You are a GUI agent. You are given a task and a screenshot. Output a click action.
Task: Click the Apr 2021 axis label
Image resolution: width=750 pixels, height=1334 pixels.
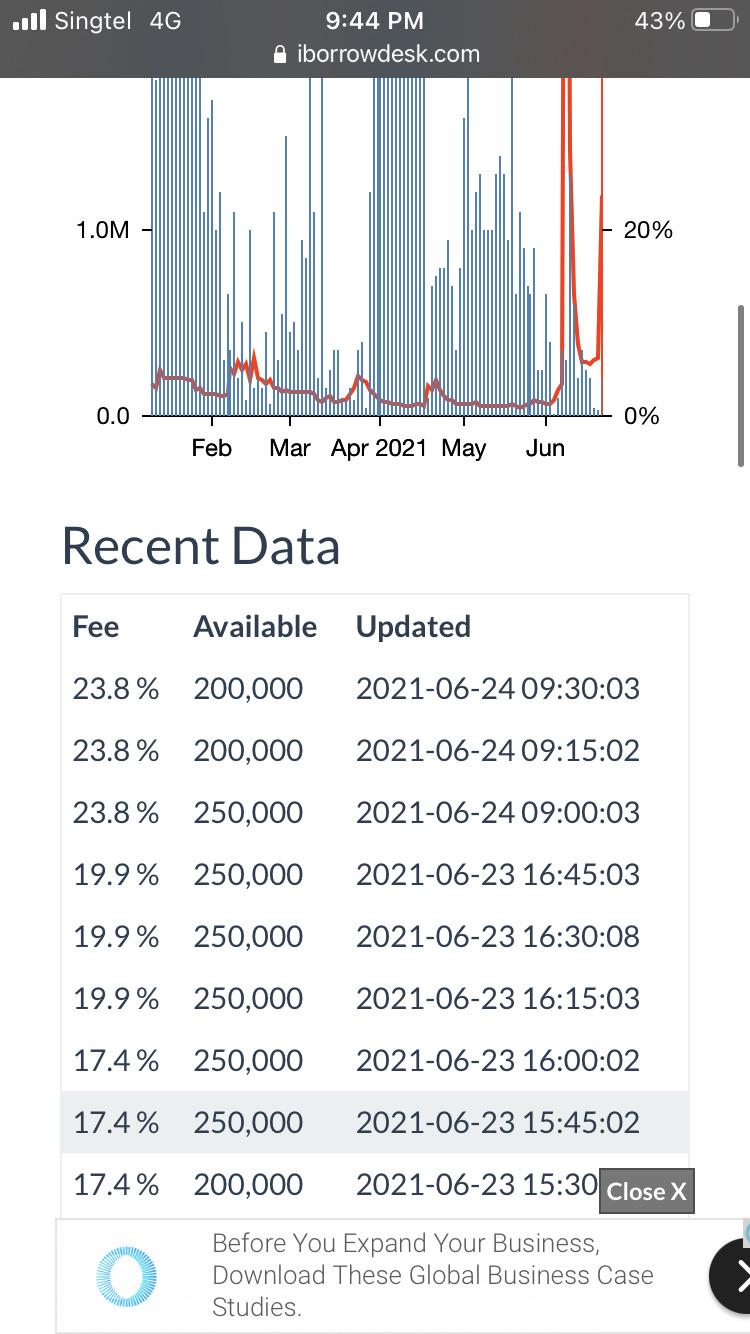click(379, 447)
